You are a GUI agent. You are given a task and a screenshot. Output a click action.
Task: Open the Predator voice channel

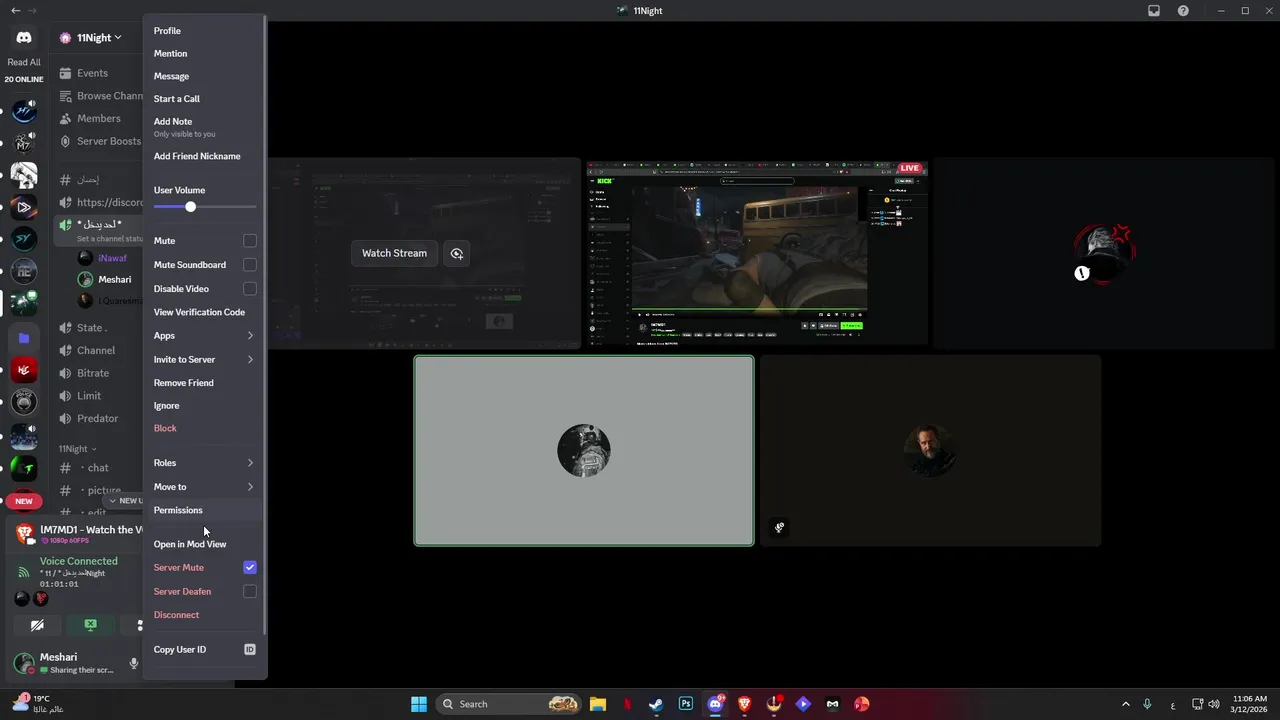pos(97,418)
